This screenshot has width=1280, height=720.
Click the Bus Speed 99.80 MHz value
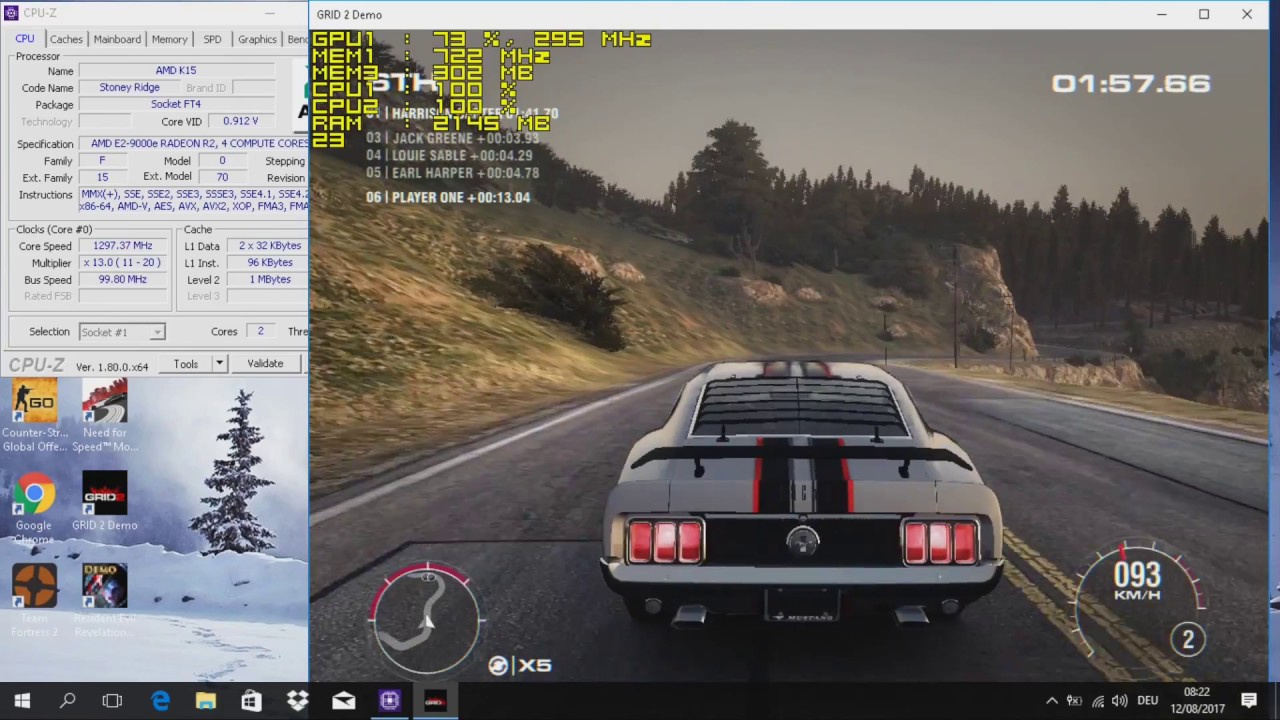(x=122, y=280)
